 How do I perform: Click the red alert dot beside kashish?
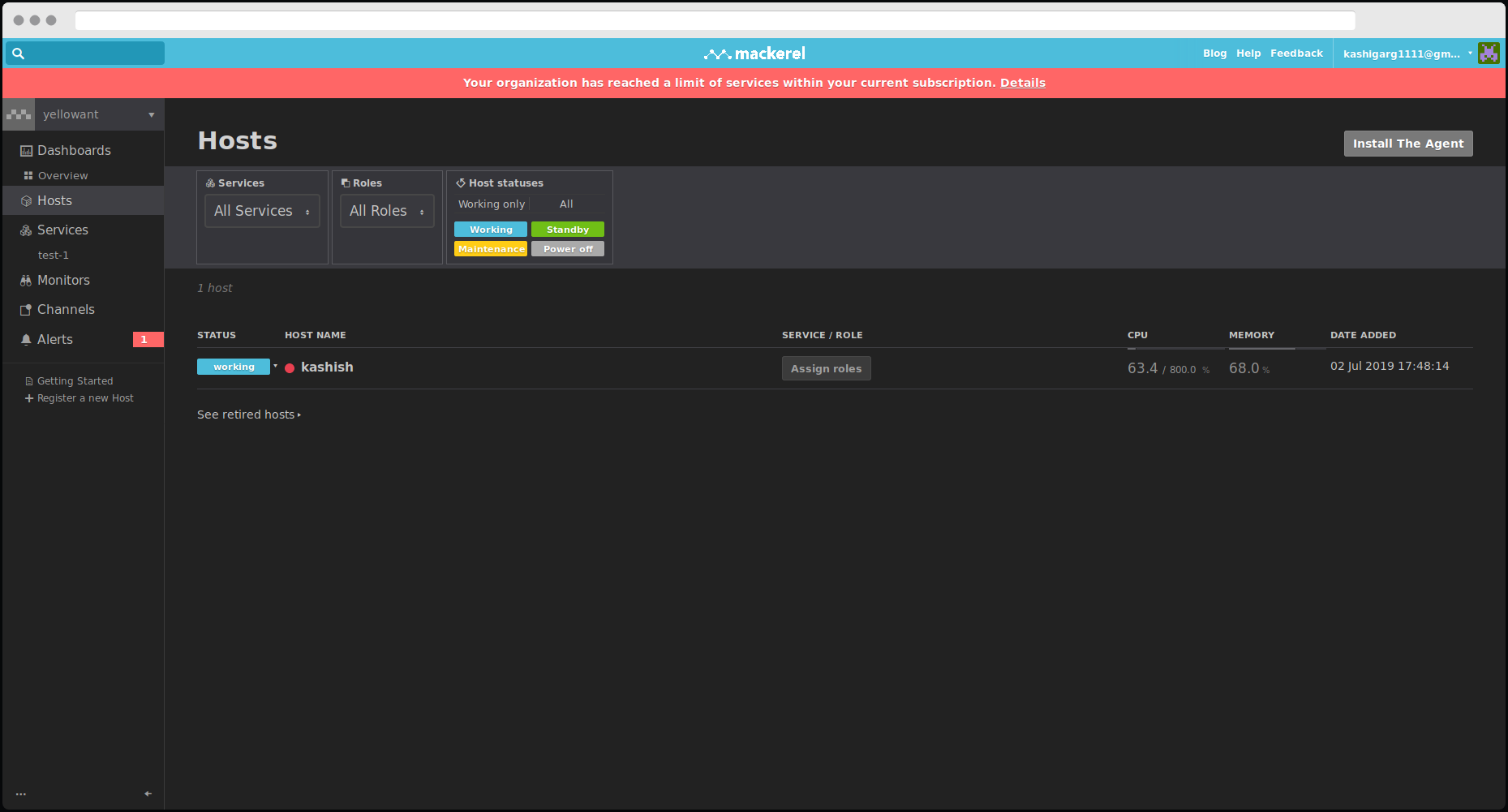click(290, 367)
